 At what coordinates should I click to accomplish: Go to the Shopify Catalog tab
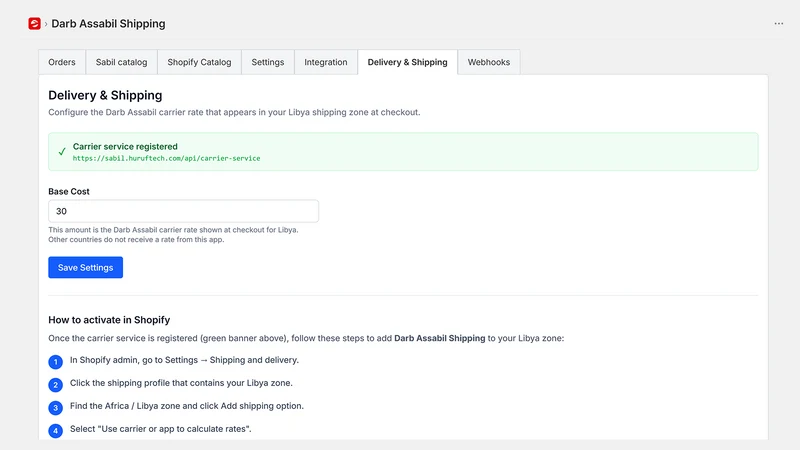point(199,62)
